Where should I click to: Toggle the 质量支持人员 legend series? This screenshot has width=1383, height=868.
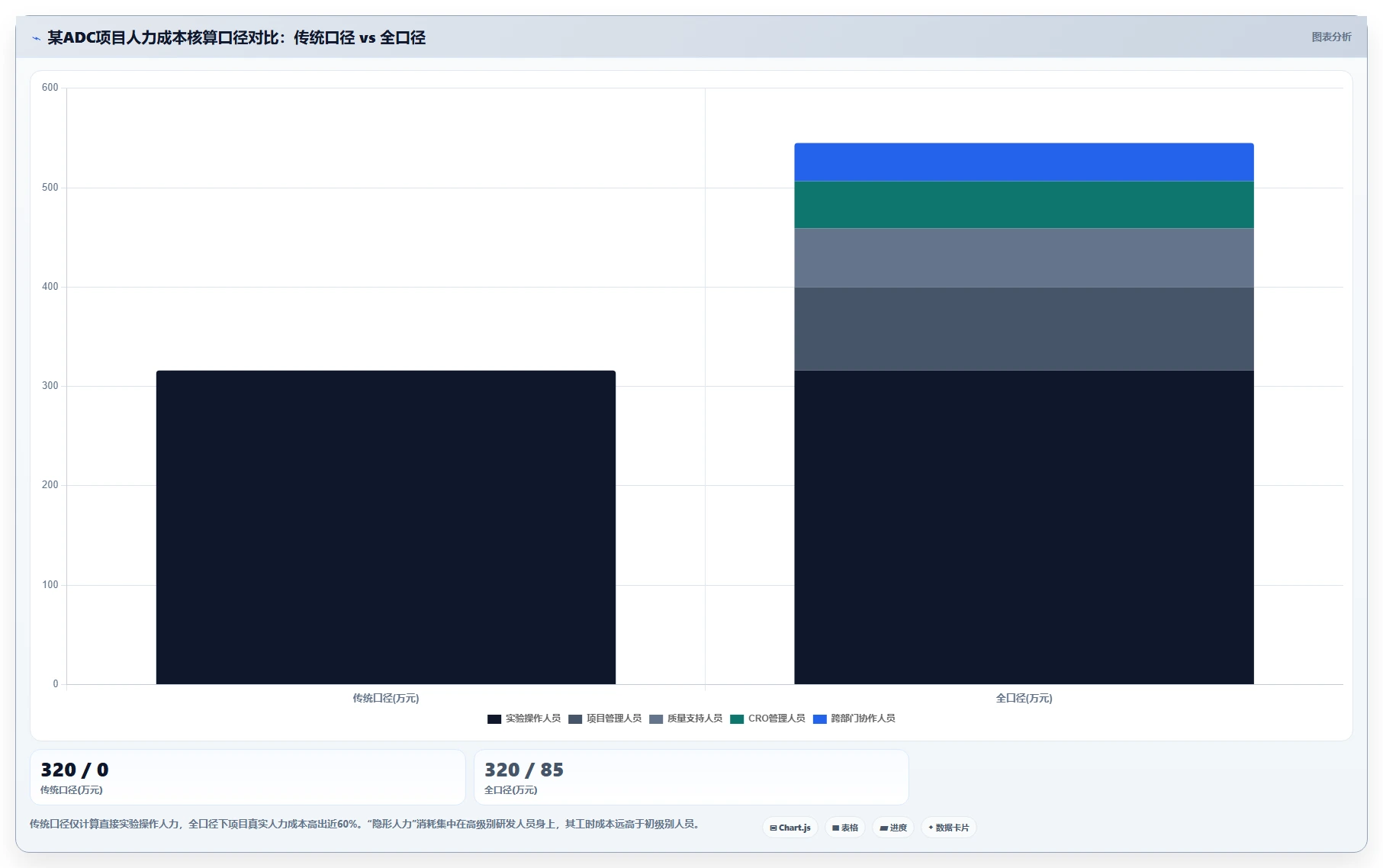point(686,719)
